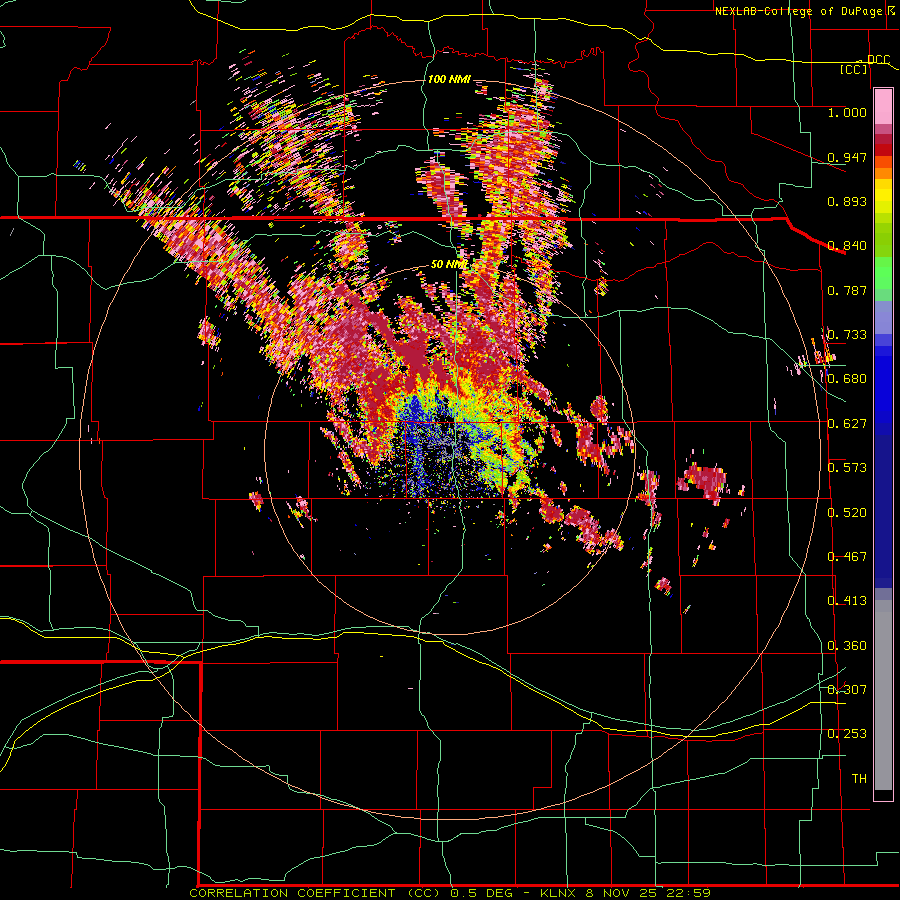Click the DCC product label

pos(878,59)
